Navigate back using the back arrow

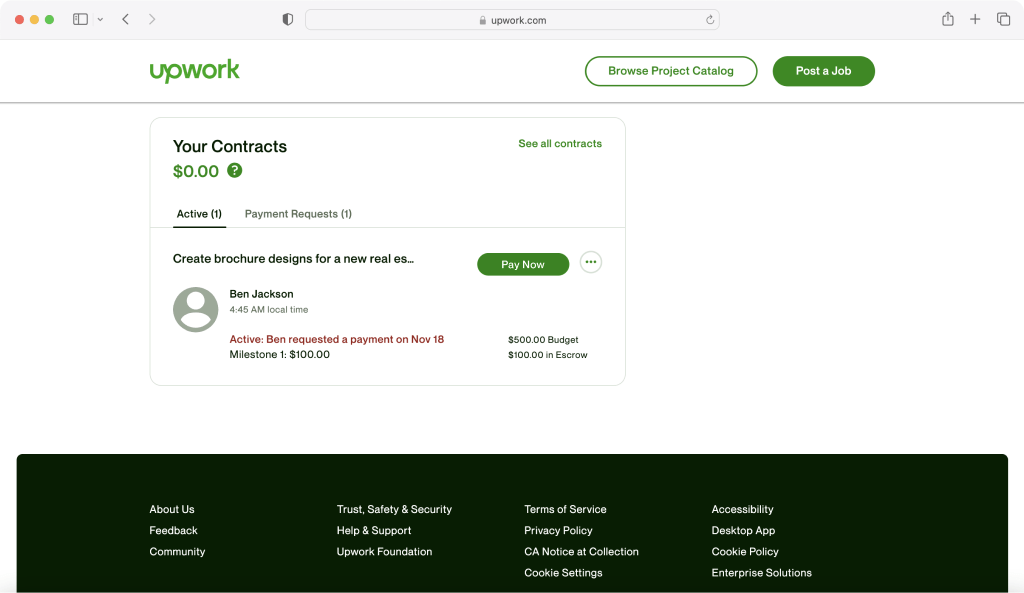[124, 18]
